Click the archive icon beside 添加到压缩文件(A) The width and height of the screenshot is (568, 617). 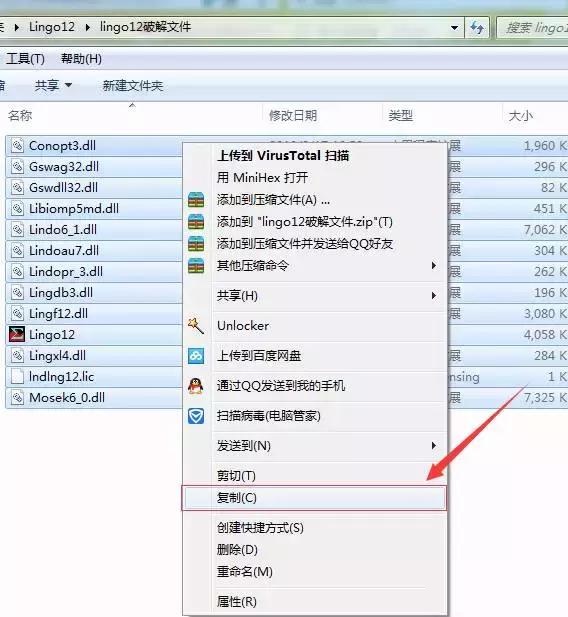[x=196, y=200]
